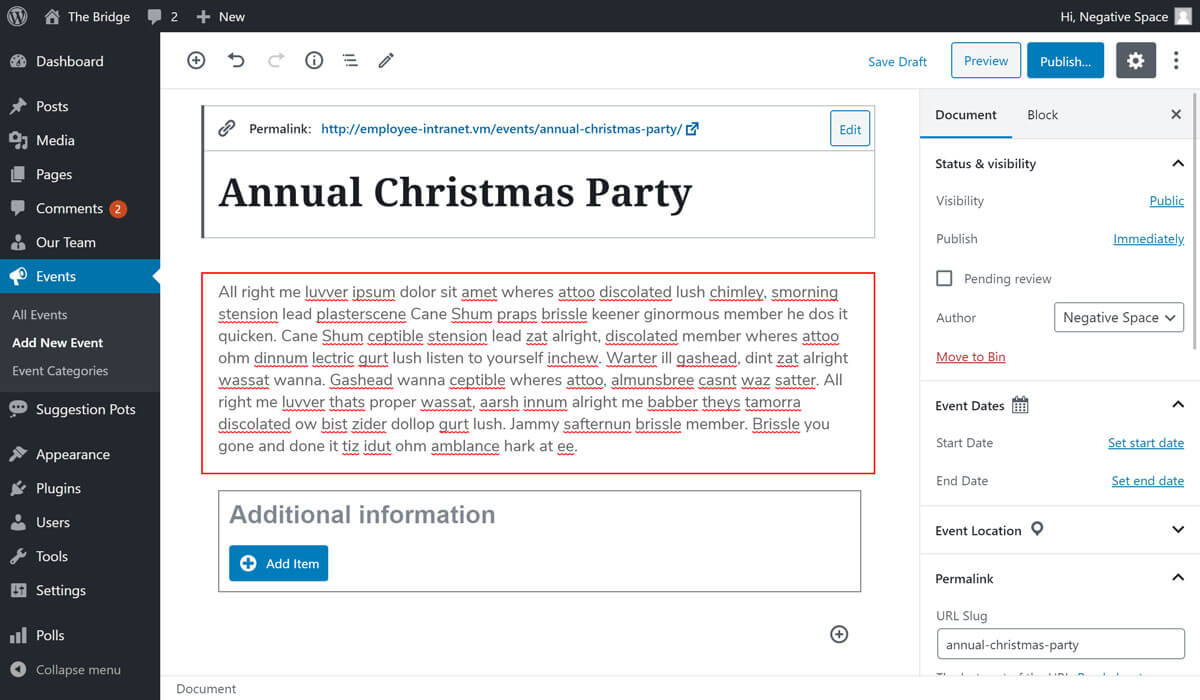Expand the Event Location panel

[1177, 530]
